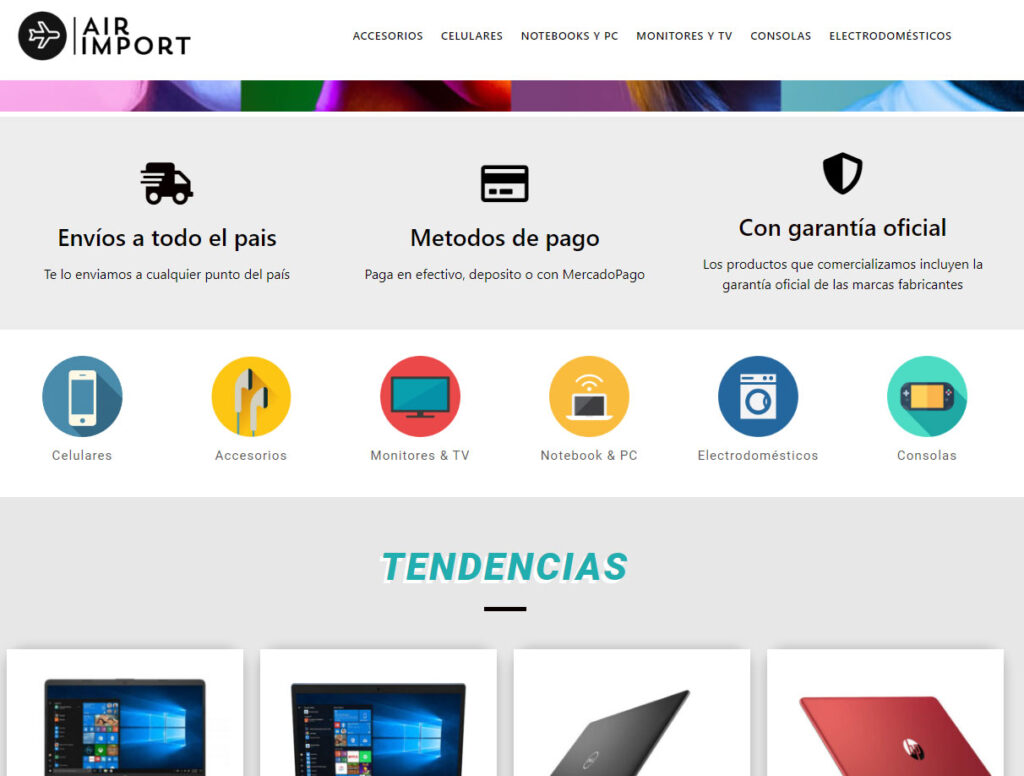This screenshot has height=776, width=1024.
Task: Click the Consolas label under category icons
Action: pyautogui.click(x=927, y=455)
